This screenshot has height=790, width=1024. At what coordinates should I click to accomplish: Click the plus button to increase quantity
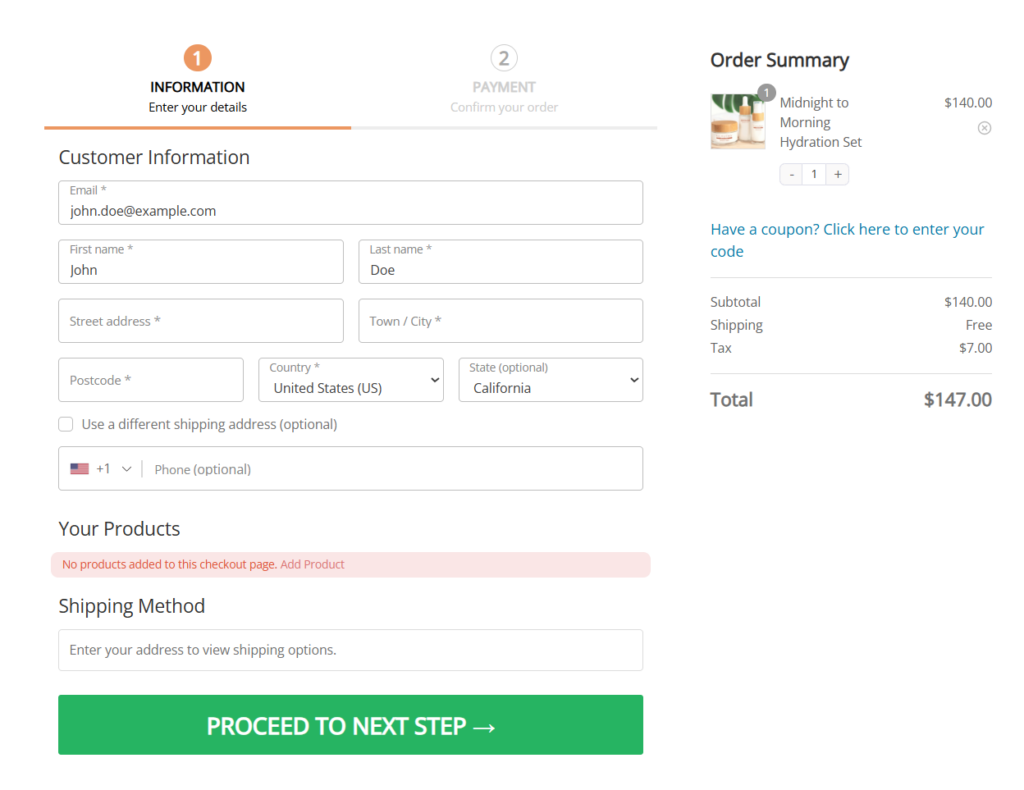[x=837, y=173]
